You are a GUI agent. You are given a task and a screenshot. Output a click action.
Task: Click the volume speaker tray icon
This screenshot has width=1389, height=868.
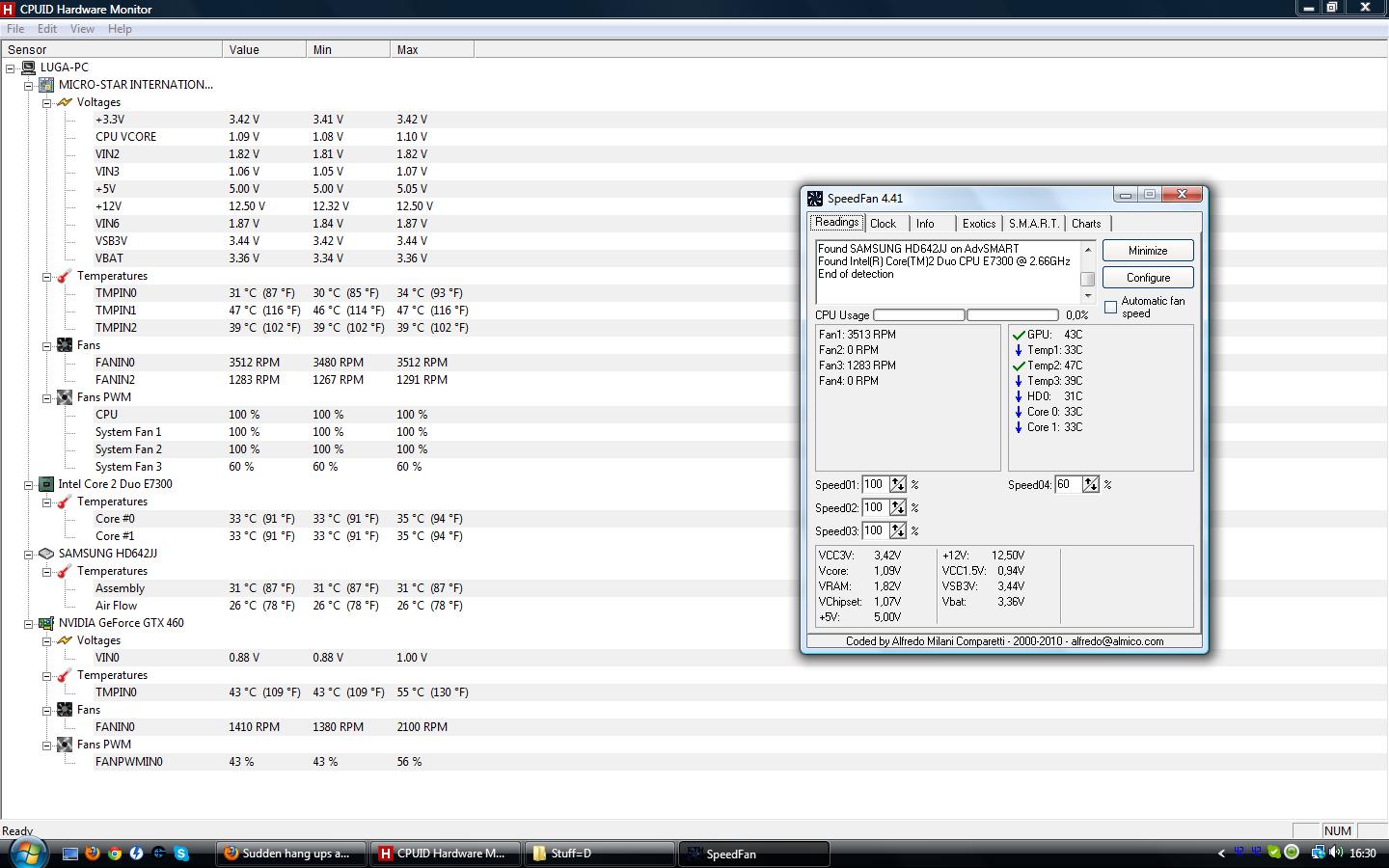click(1336, 853)
